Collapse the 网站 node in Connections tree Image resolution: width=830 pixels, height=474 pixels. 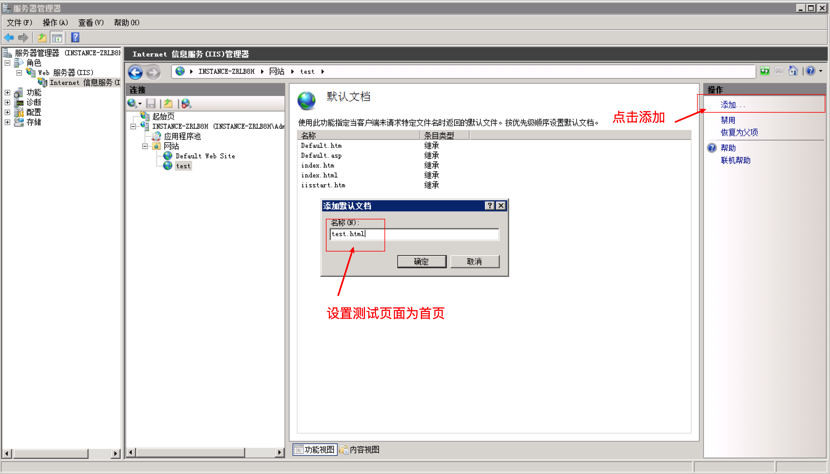[145, 146]
